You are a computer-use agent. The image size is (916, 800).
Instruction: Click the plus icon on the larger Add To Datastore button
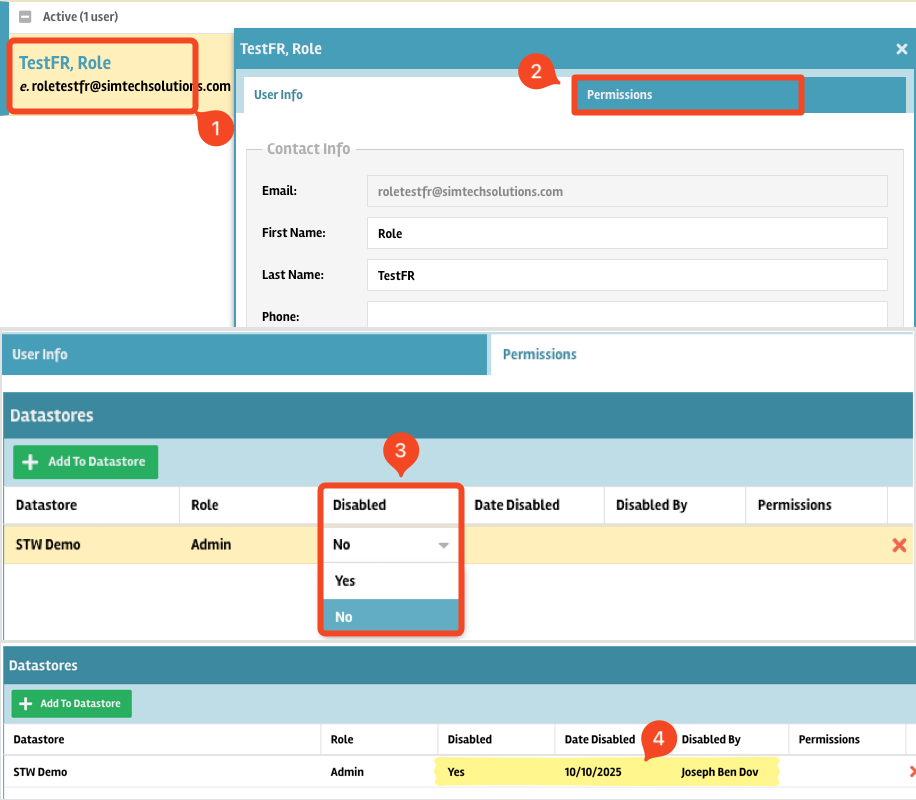click(x=31, y=462)
